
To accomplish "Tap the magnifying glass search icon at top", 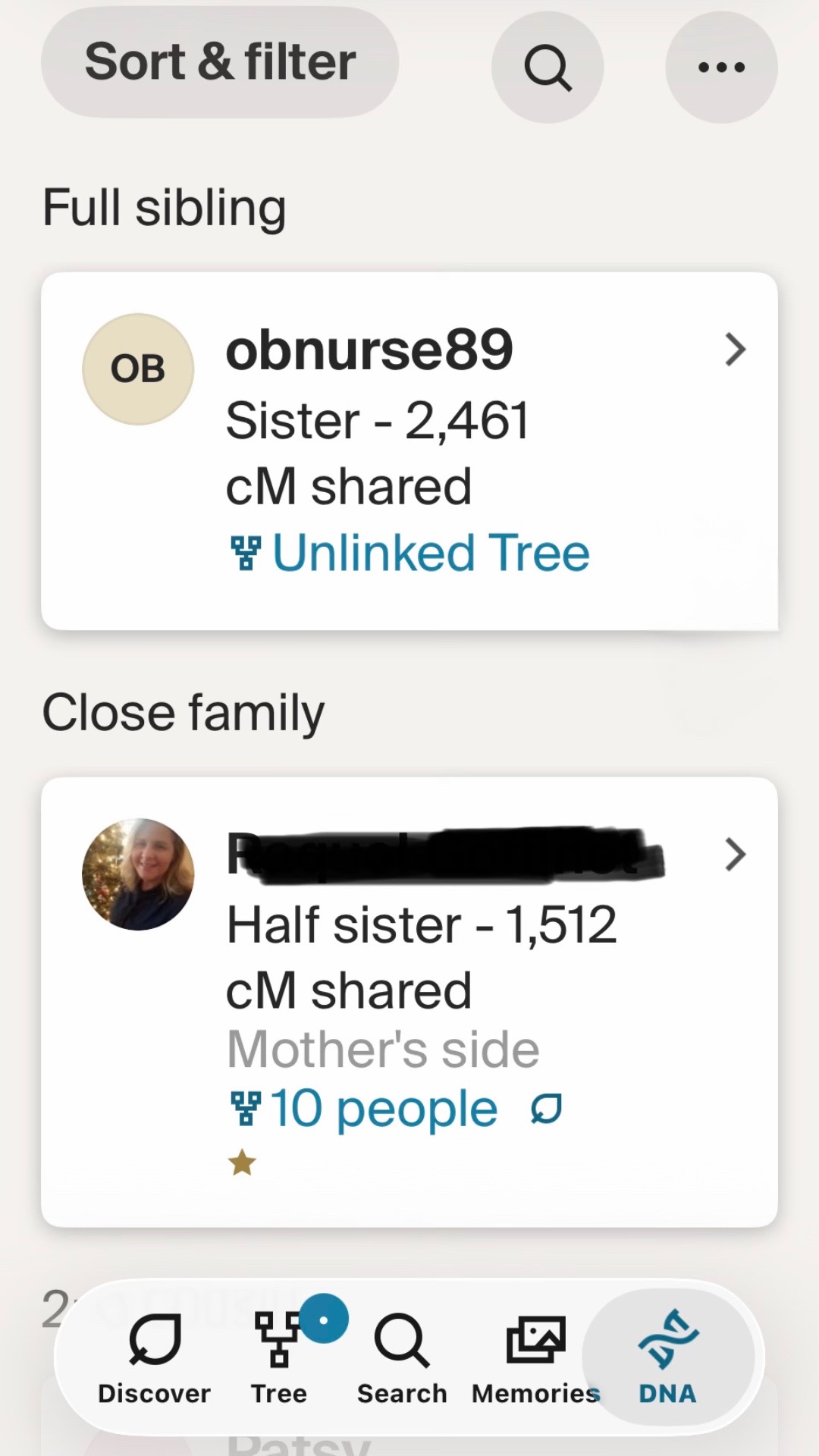I will (548, 67).
